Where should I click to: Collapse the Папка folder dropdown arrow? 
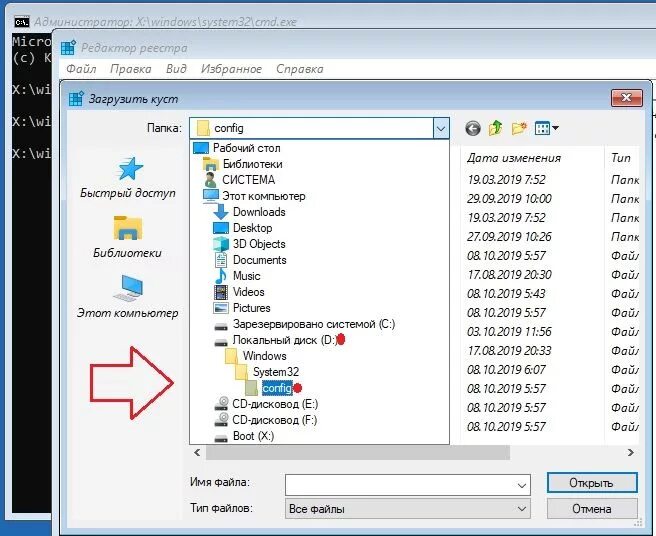click(441, 128)
